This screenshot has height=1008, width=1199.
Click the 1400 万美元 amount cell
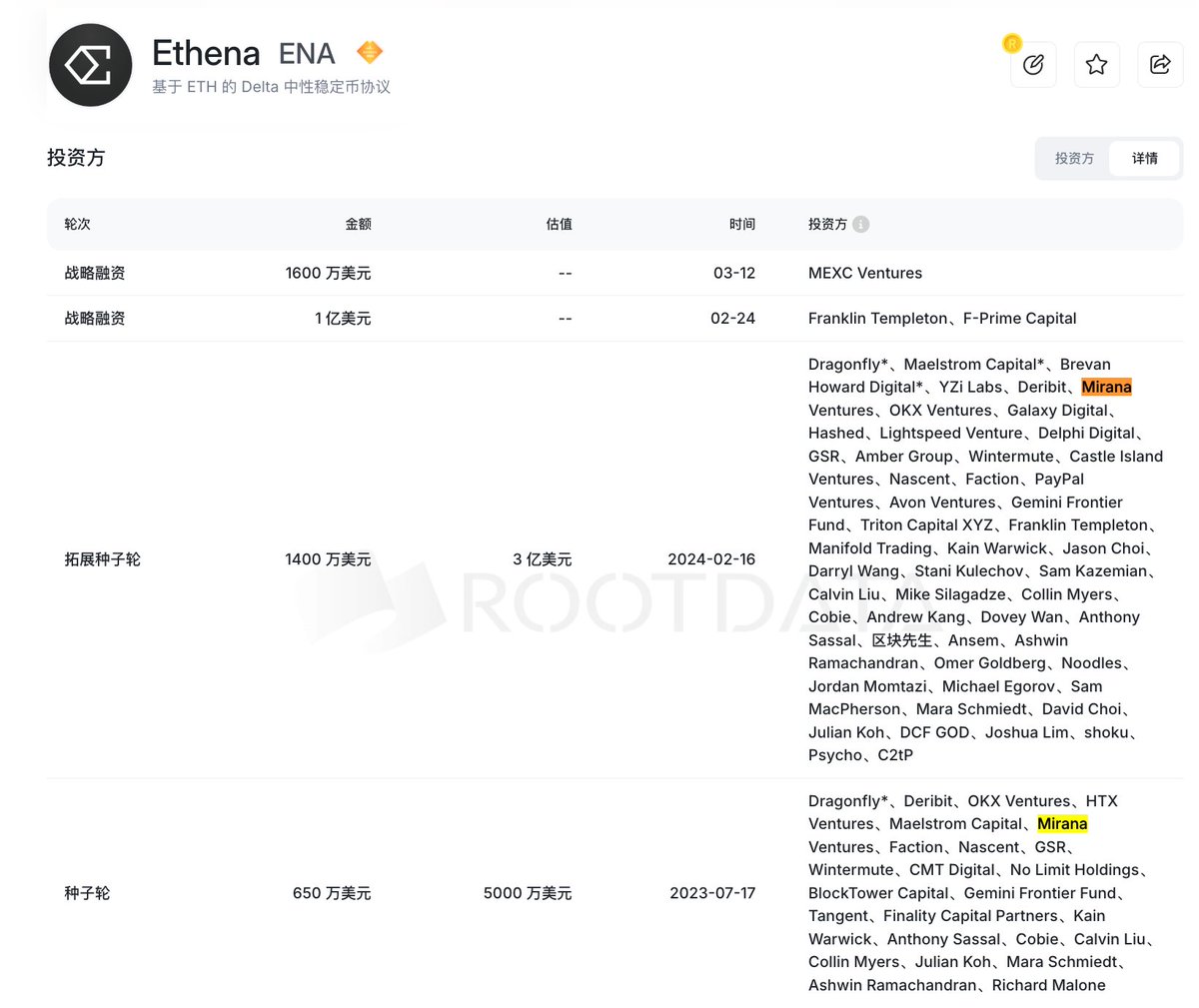pos(328,559)
